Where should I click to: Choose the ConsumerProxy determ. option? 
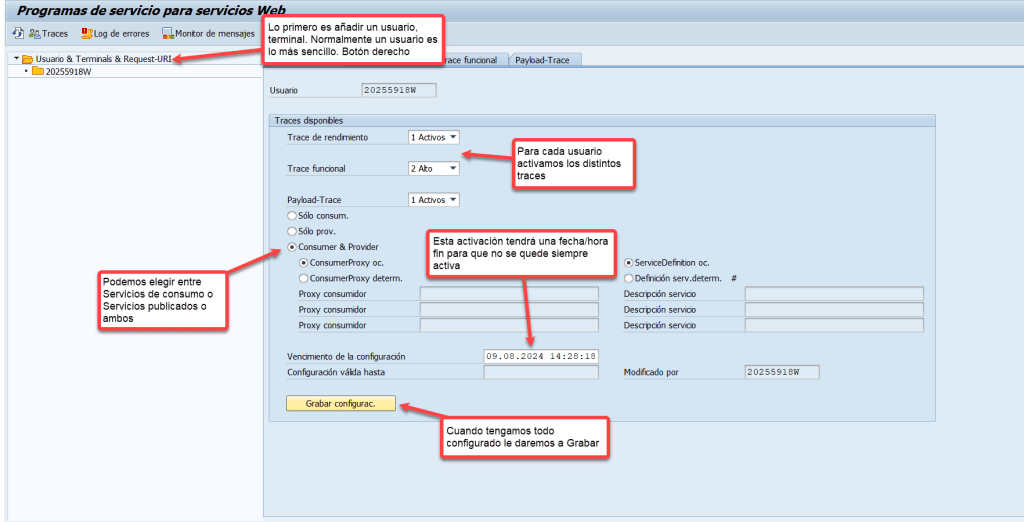pos(304,278)
